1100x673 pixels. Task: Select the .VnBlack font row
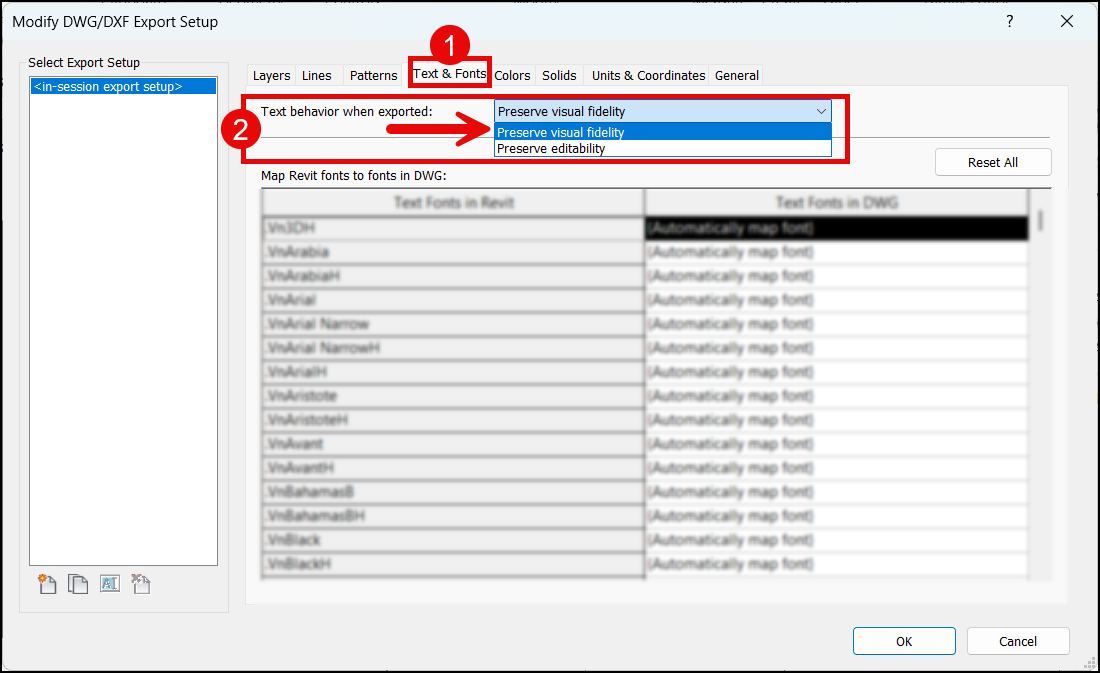pyautogui.click(x=453, y=540)
